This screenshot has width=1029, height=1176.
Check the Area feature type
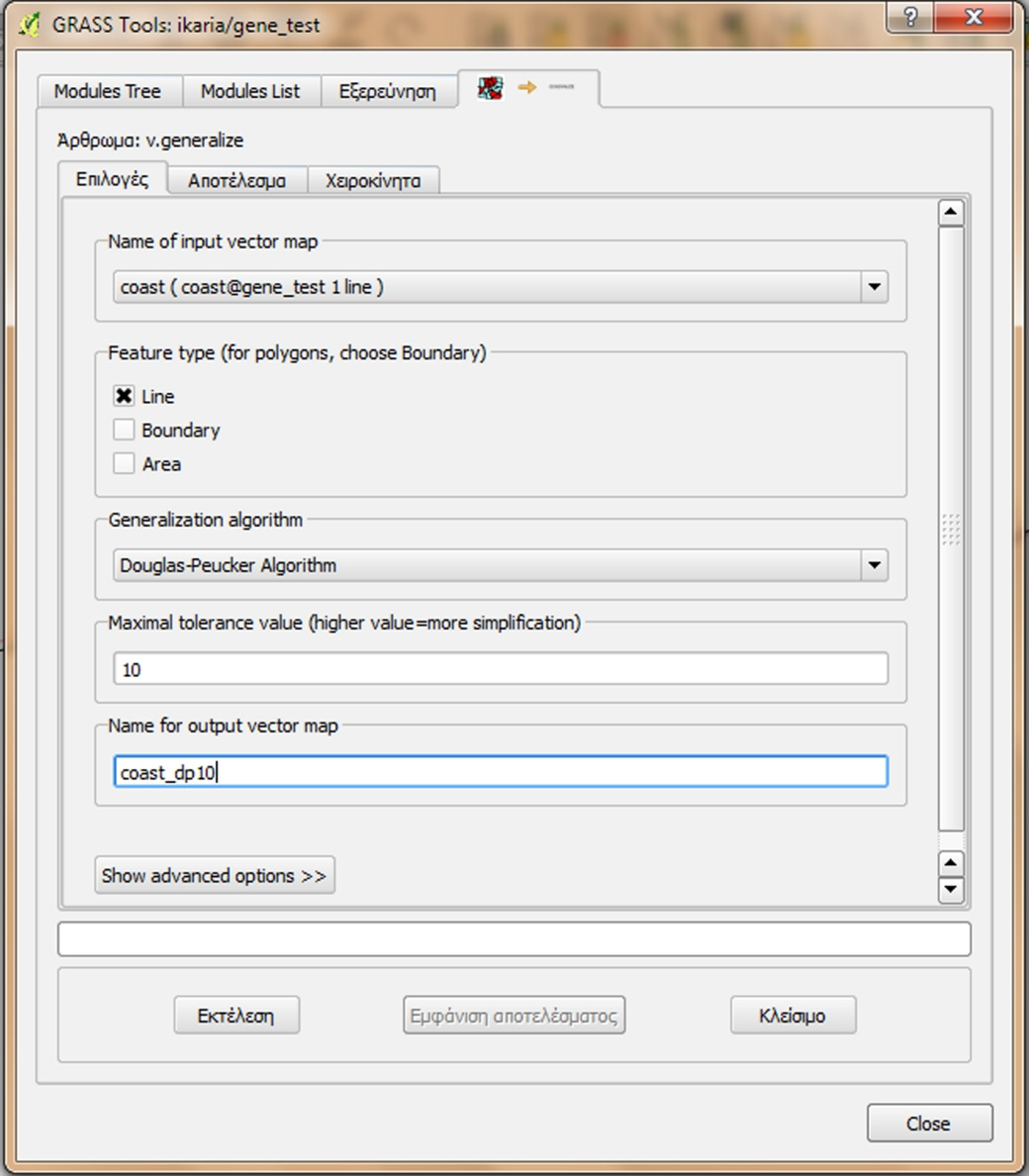coord(124,463)
